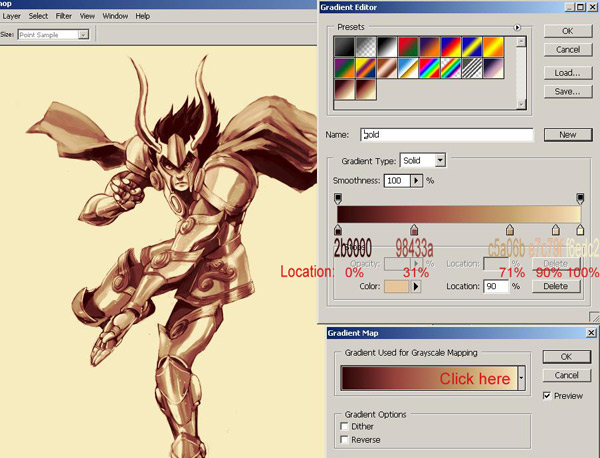The width and height of the screenshot is (600, 458).
Task: Select the darkest color stop at bar start
Action: pos(338,230)
